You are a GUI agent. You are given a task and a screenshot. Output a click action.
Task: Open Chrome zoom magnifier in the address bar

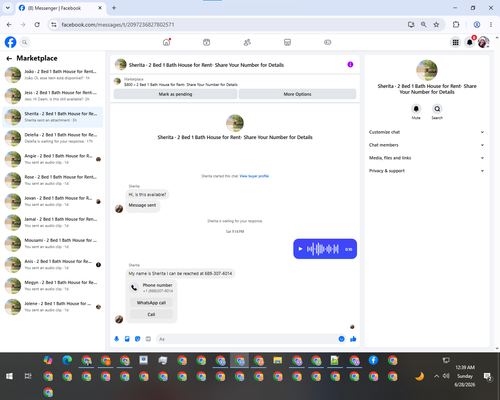tap(424, 25)
